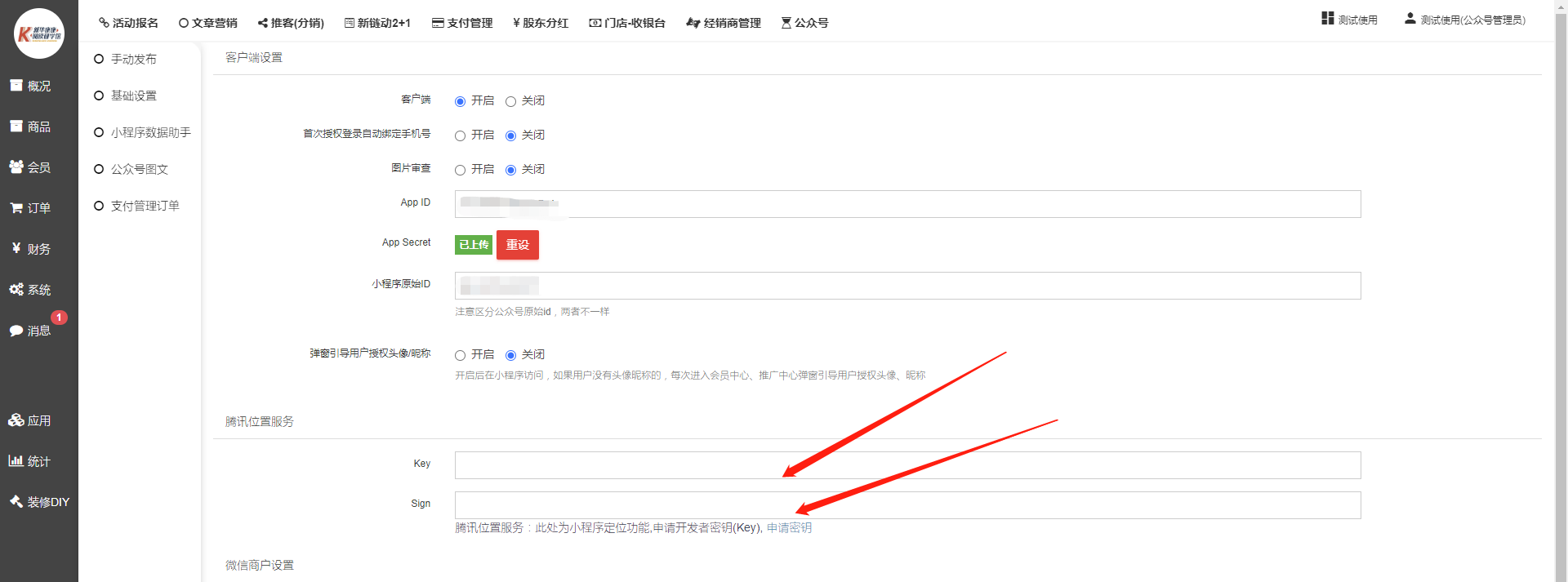Click the 订单 shopping cart icon
This screenshot has width=1568, height=582.
pos(16,208)
